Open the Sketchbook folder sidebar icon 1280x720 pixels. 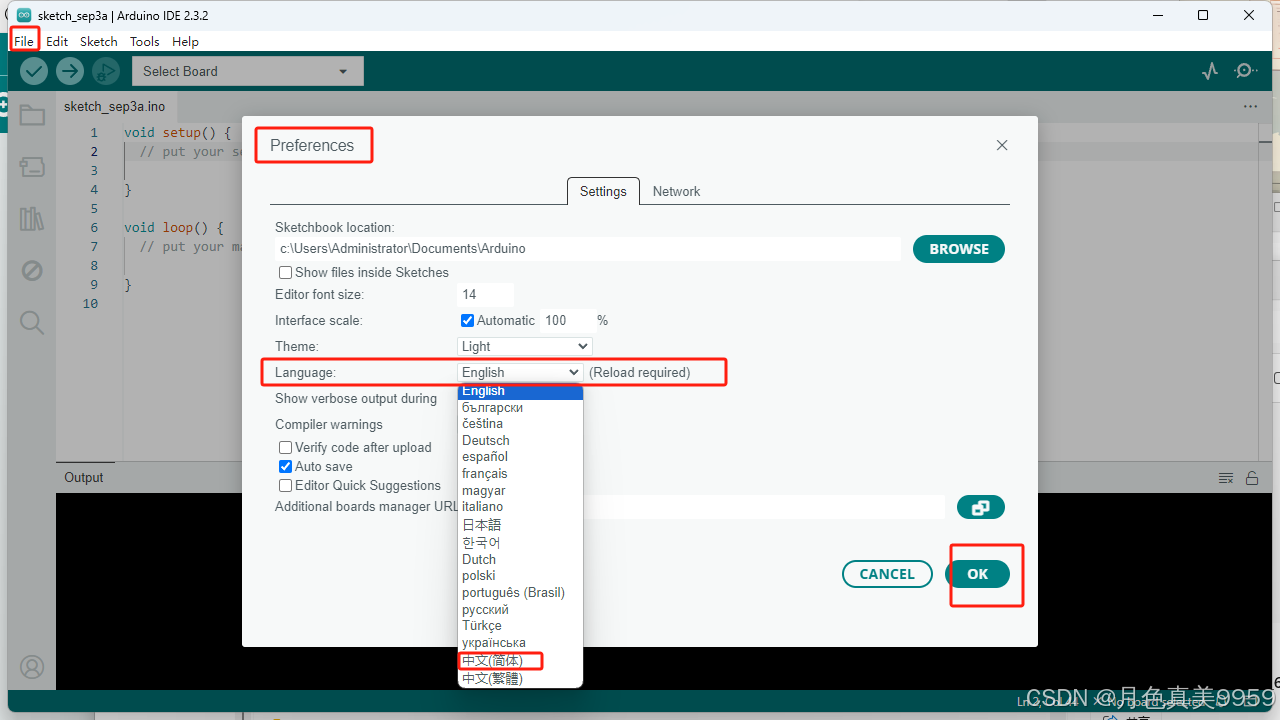(x=32, y=115)
